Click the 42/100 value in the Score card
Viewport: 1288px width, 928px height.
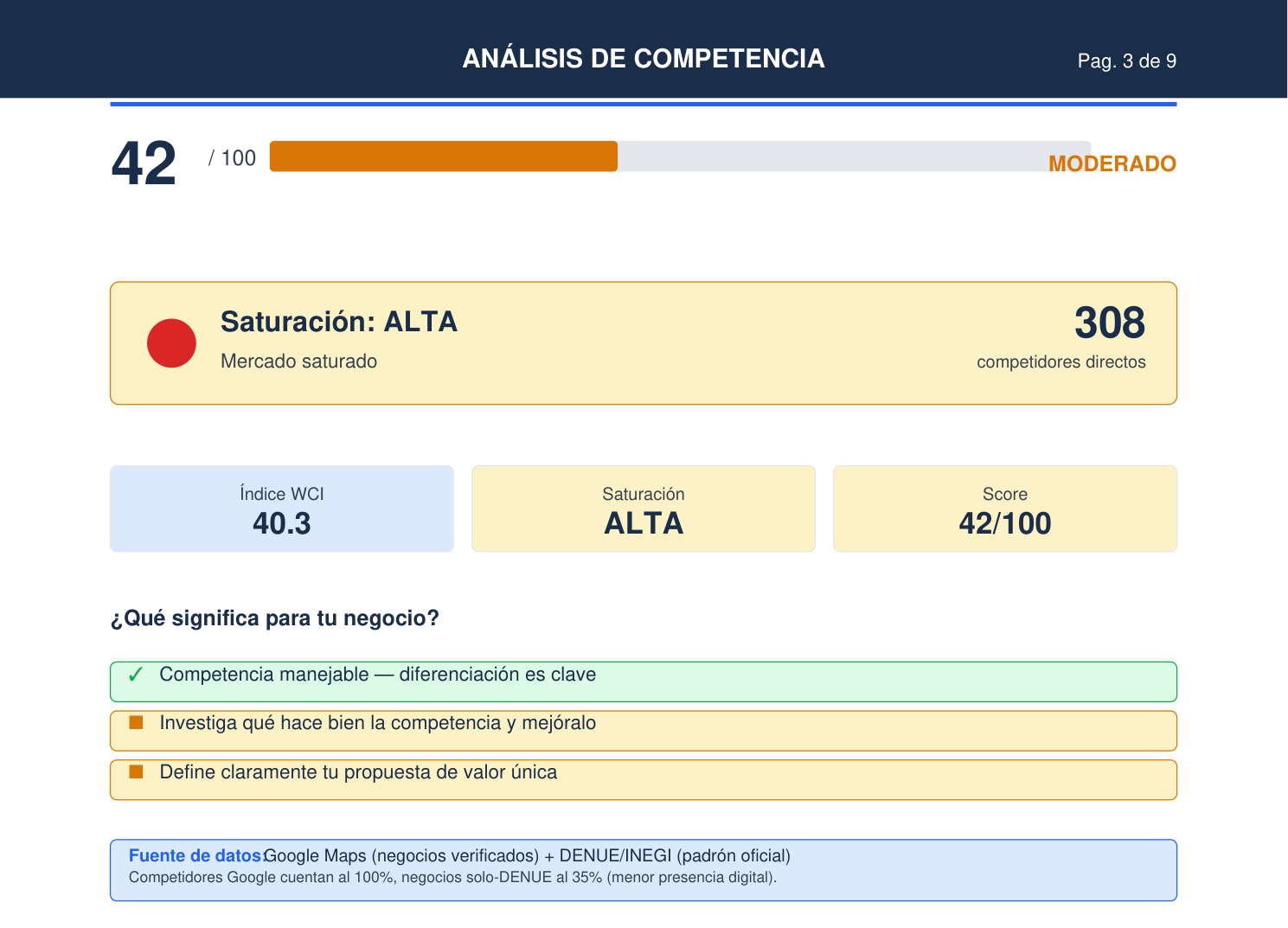click(x=1005, y=523)
